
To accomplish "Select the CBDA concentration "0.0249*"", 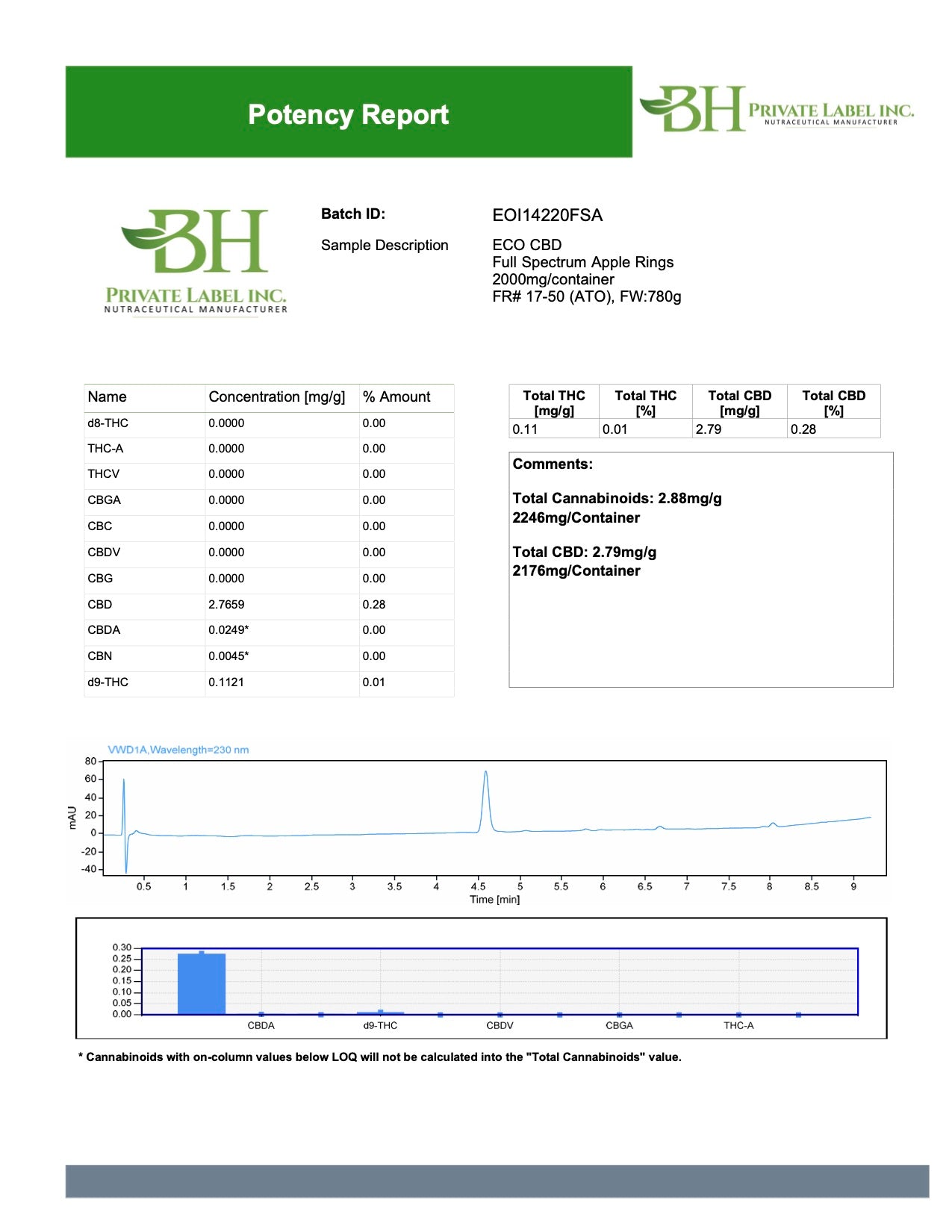I will coord(228,629).
